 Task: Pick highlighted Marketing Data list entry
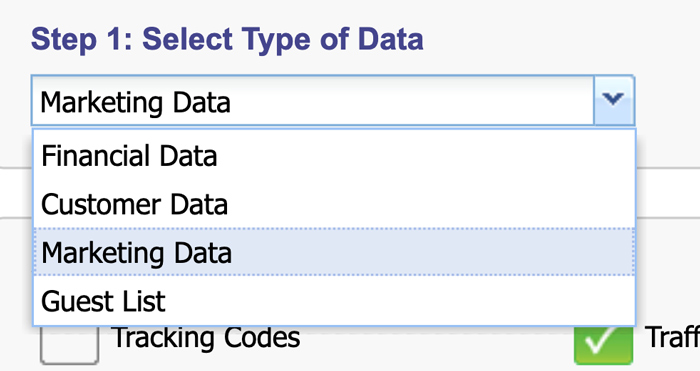[334, 252]
